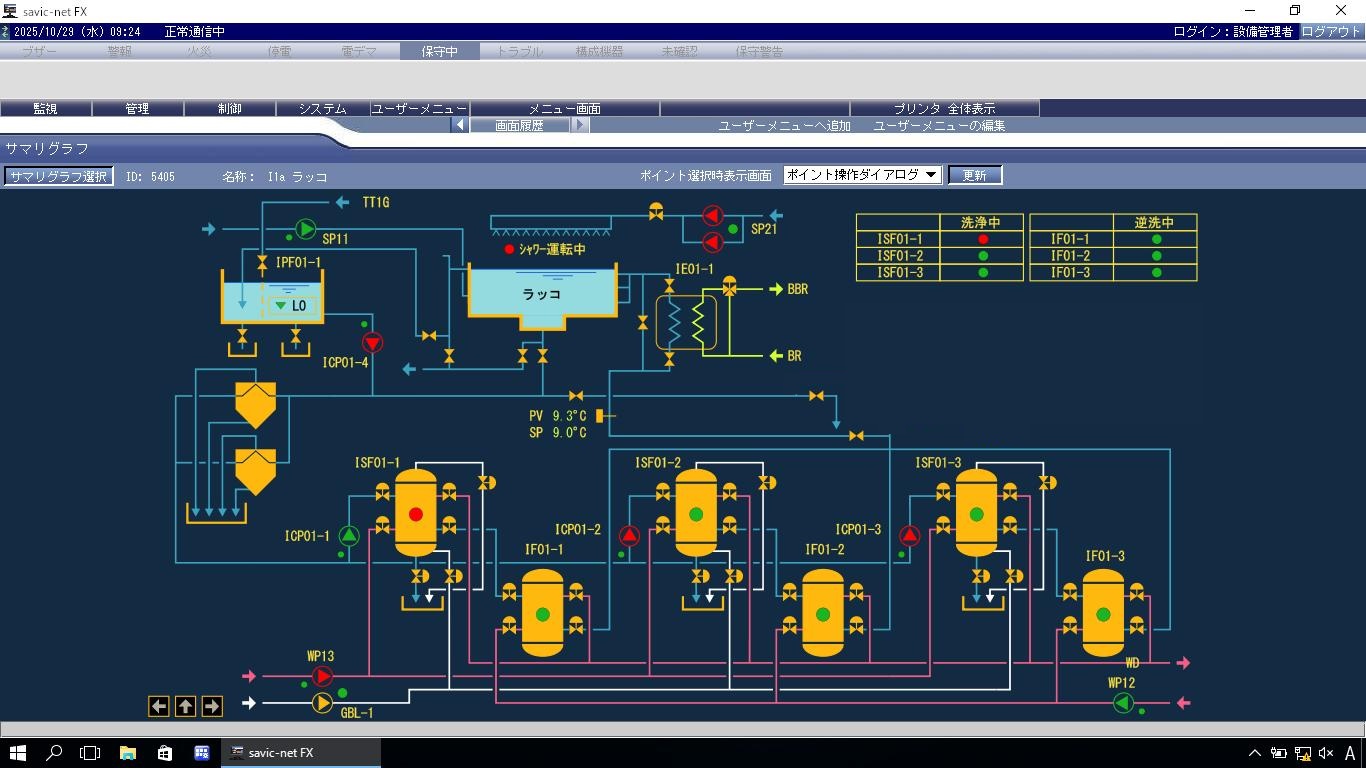Select the yellow GBL-1 blower icon
1366x768 pixels.
pos(322,703)
